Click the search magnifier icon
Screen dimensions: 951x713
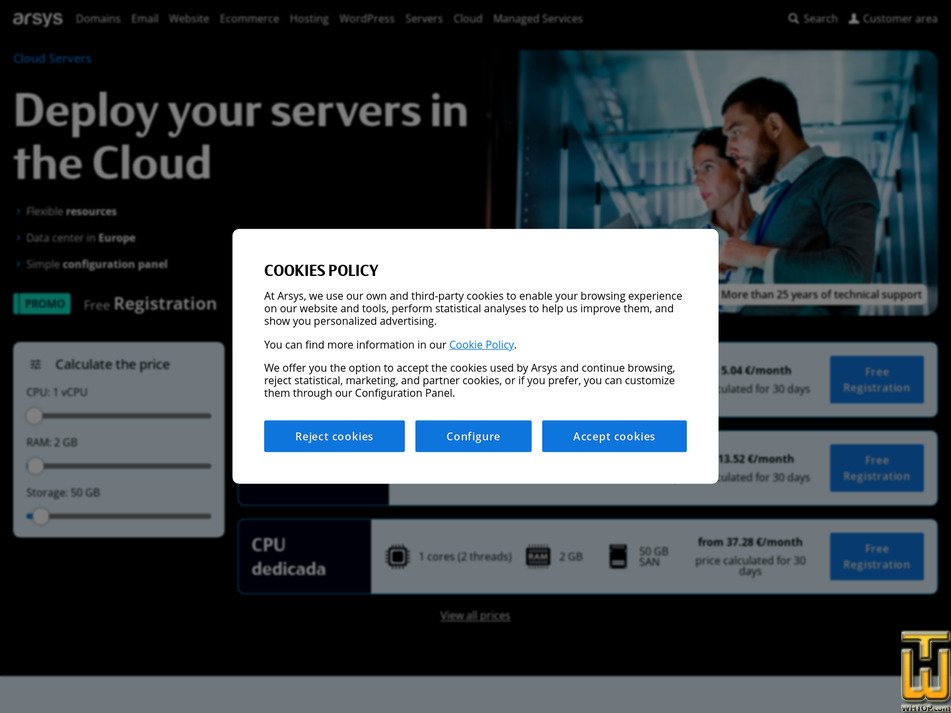[793, 19]
